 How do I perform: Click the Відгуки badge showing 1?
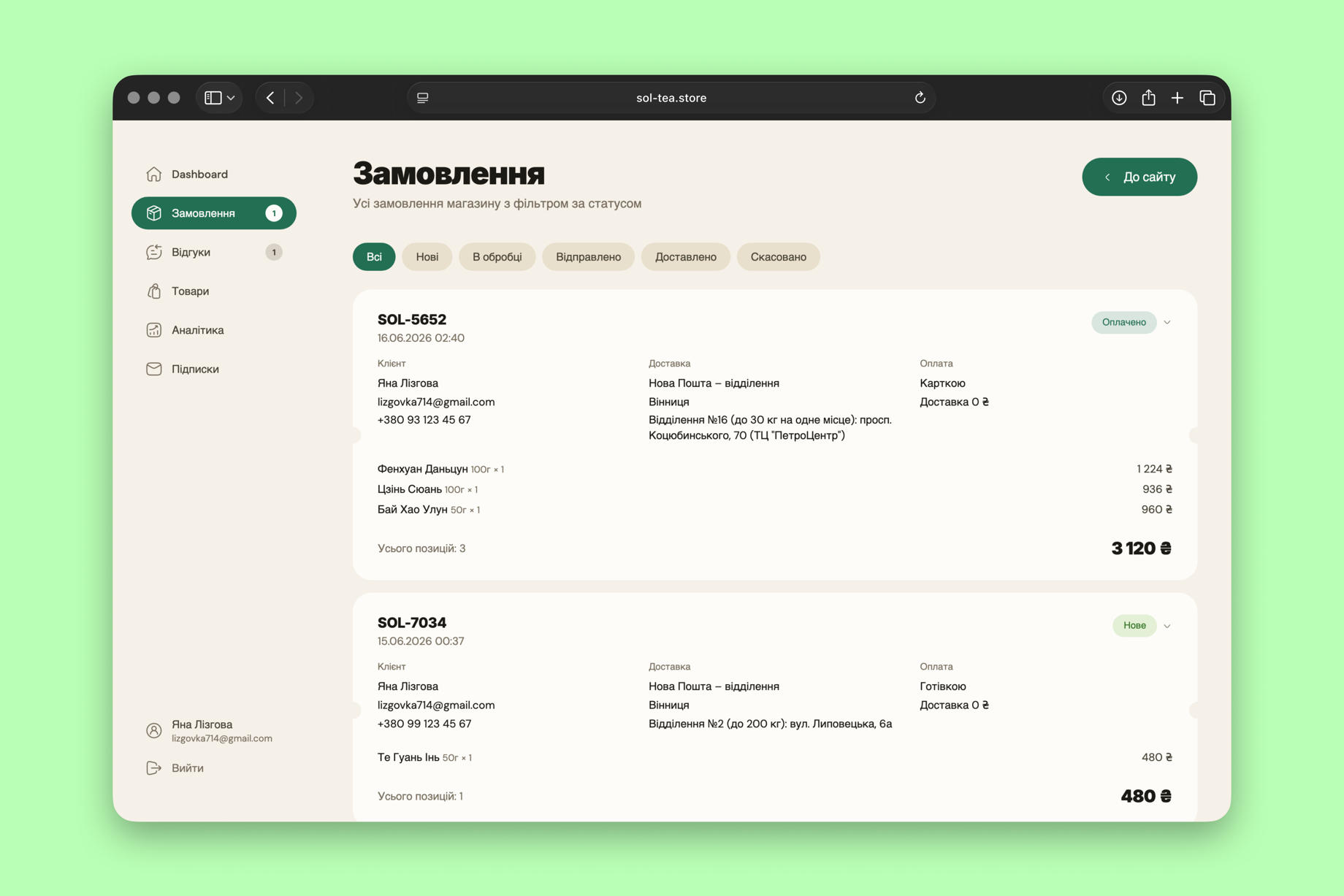274,252
